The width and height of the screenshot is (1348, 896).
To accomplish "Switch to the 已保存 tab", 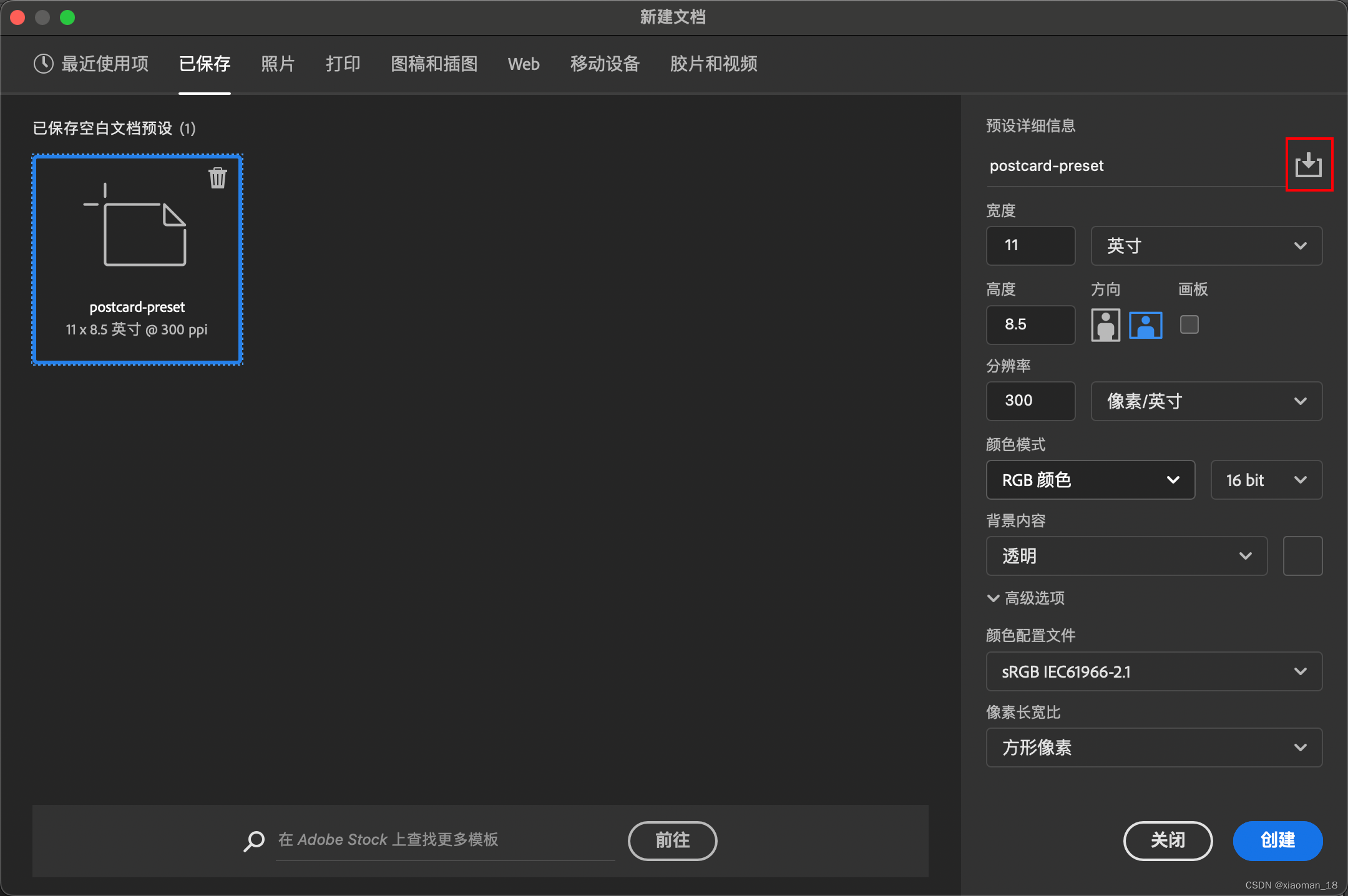I will click(205, 64).
